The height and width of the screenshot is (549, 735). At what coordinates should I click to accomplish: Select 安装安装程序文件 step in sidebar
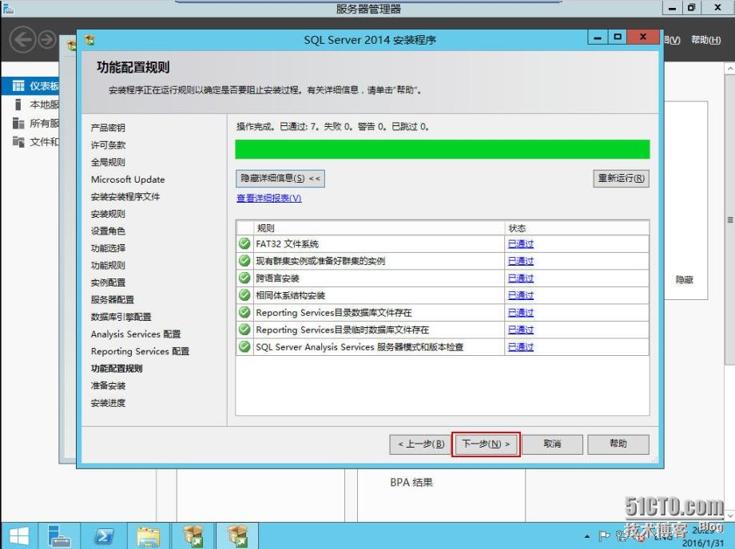[x=125, y=197]
